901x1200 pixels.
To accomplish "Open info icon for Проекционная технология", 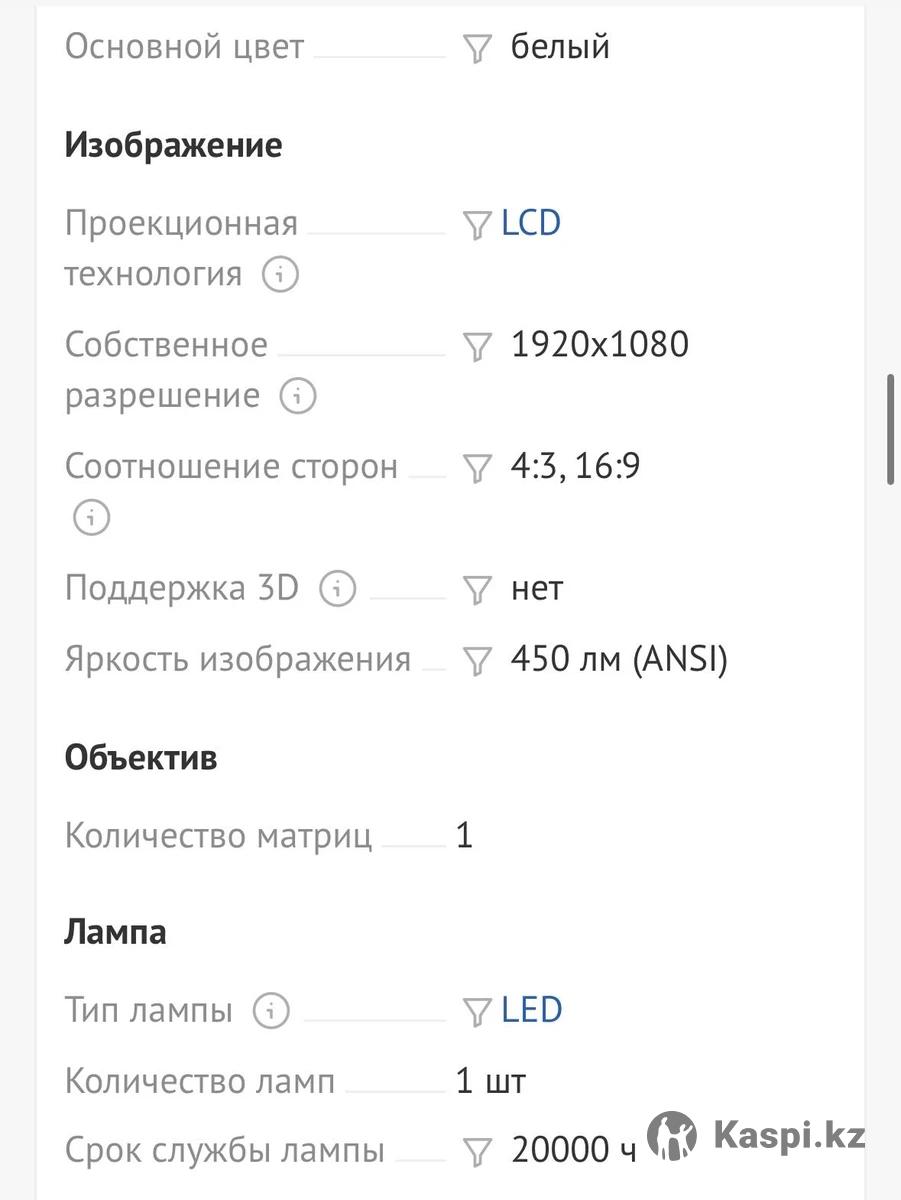I will (280, 274).
